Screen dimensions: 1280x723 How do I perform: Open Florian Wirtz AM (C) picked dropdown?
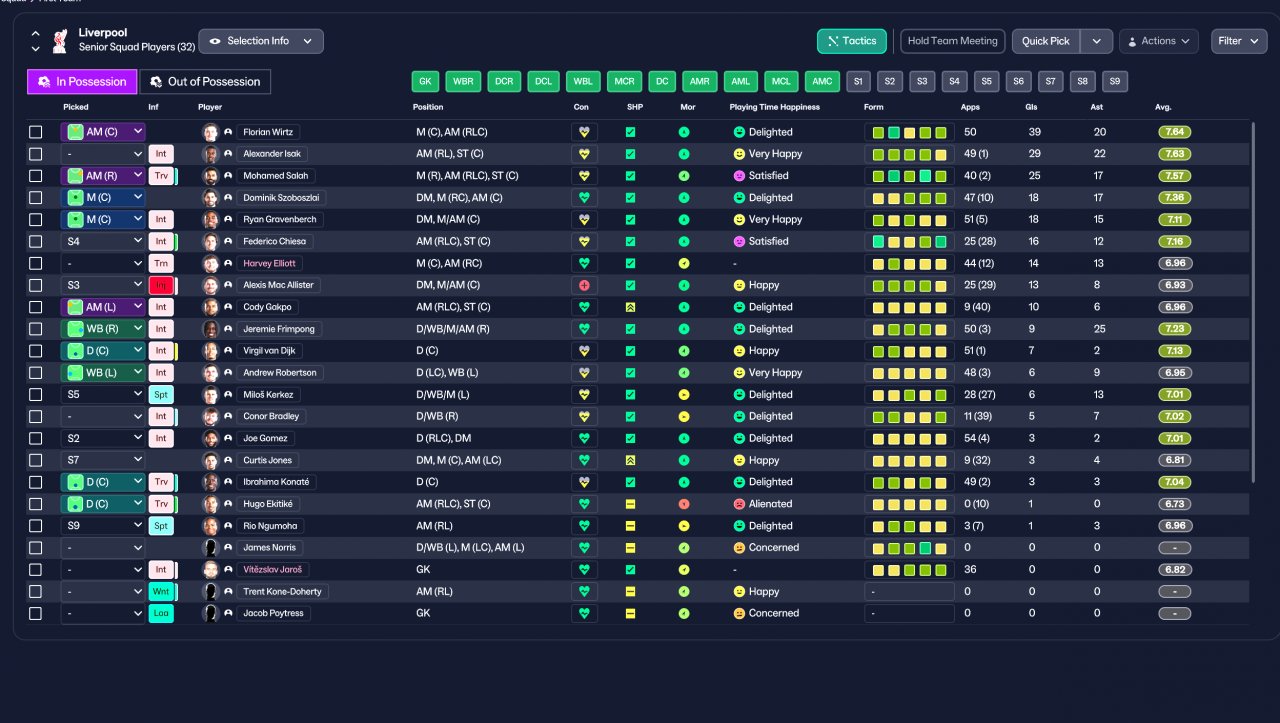pyautogui.click(x=103, y=132)
